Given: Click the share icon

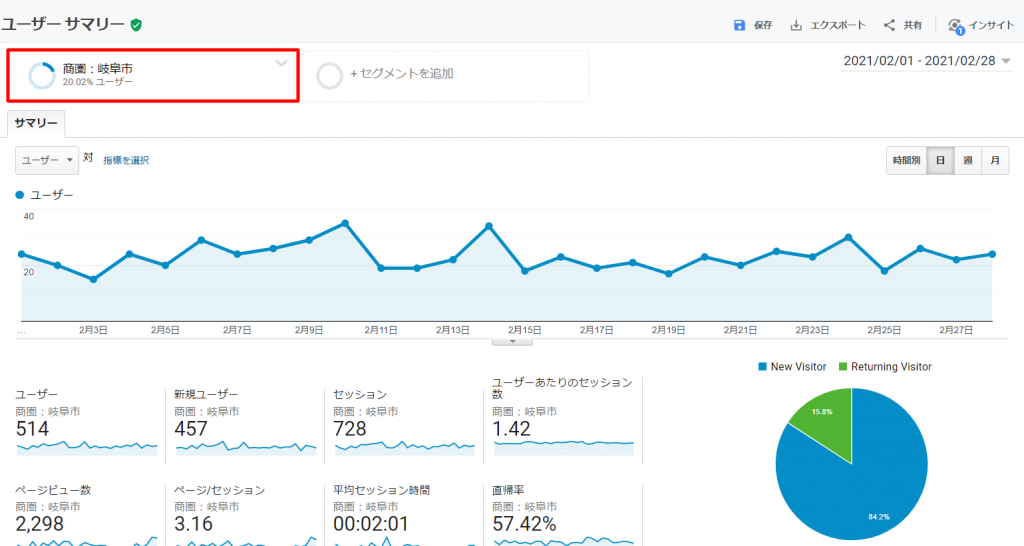Looking at the screenshot, I should point(889,25).
